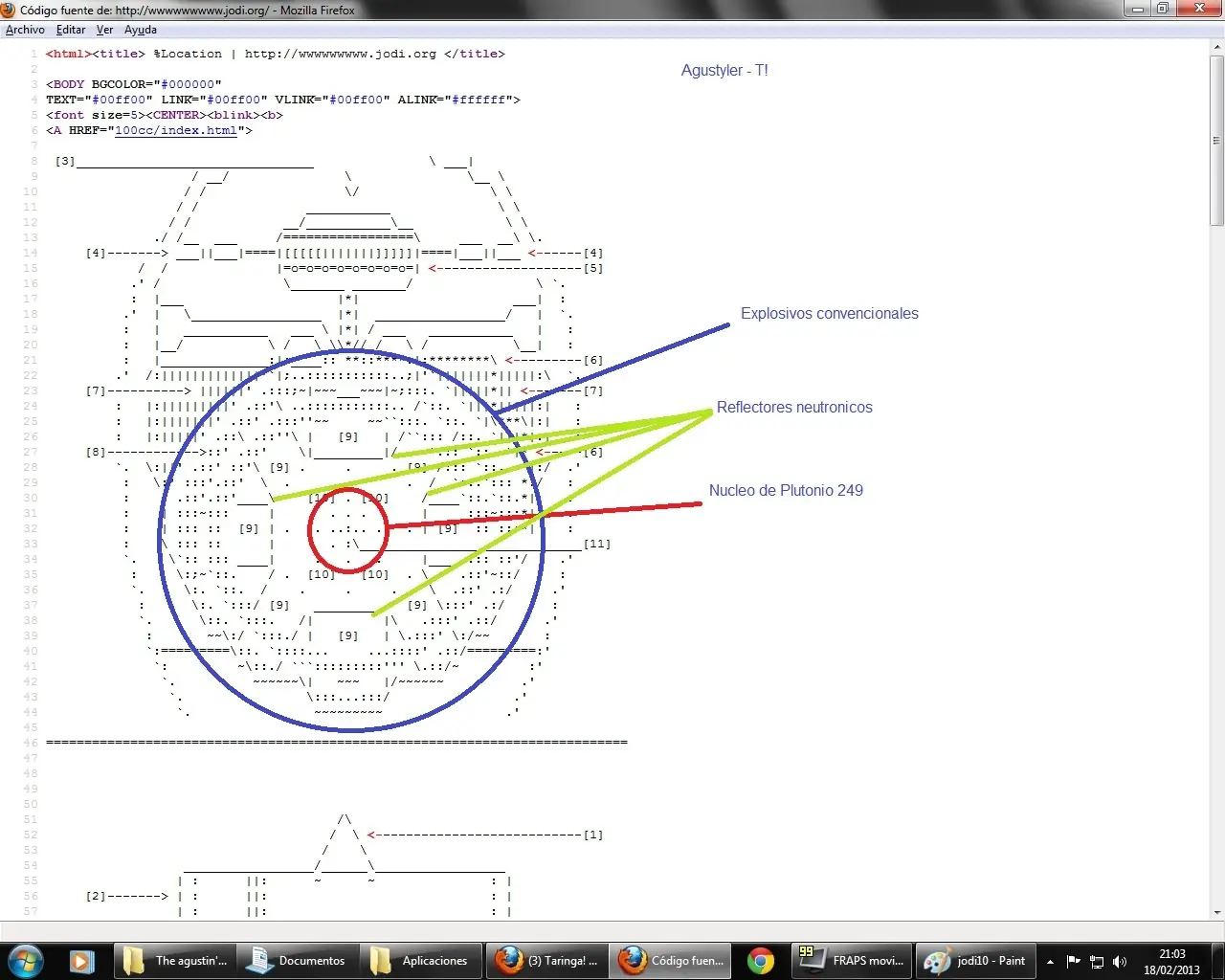Open the Archivo menu

tap(25, 30)
